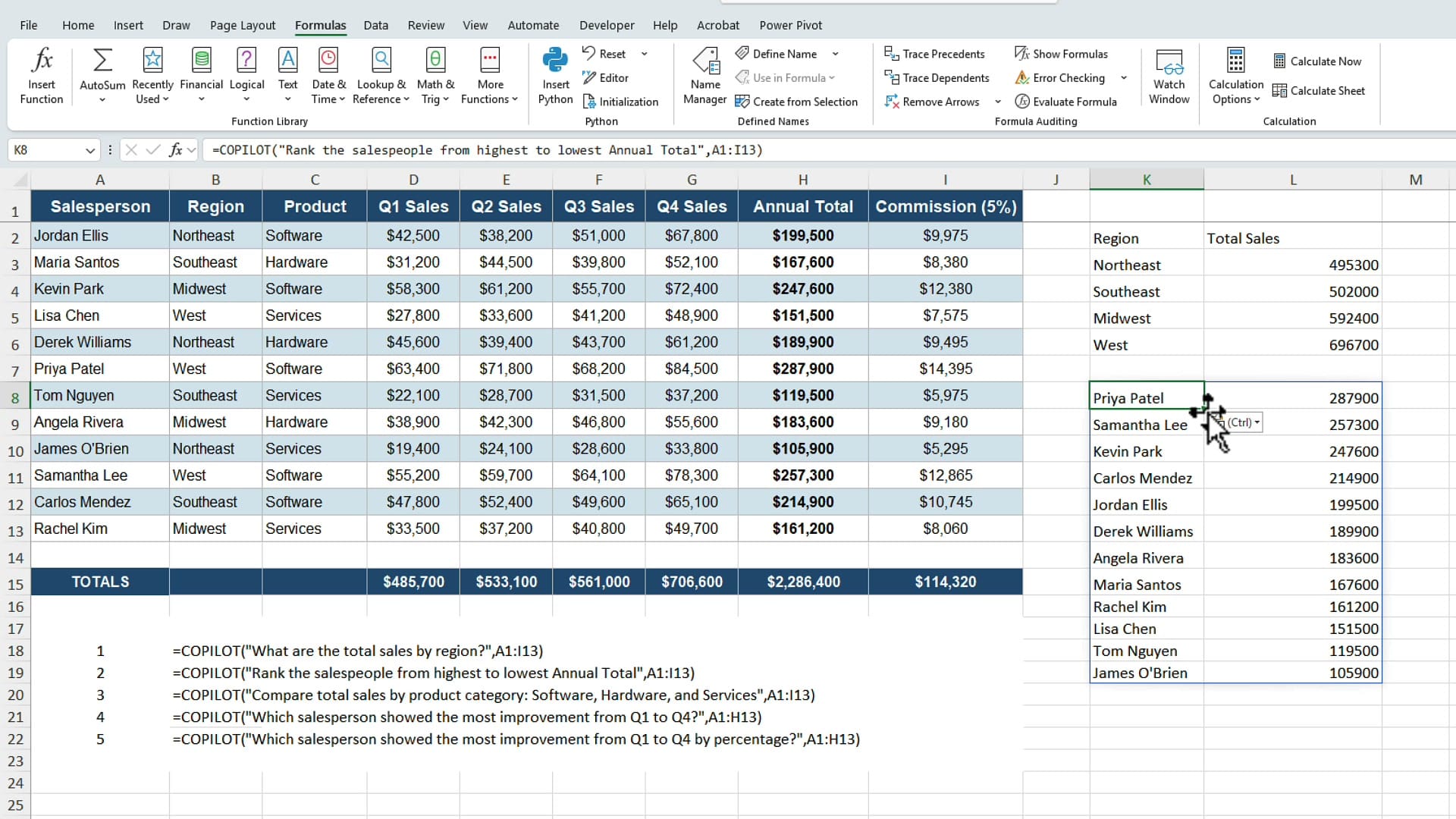Open Lookup & Reference functions icon

[x=381, y=59]
